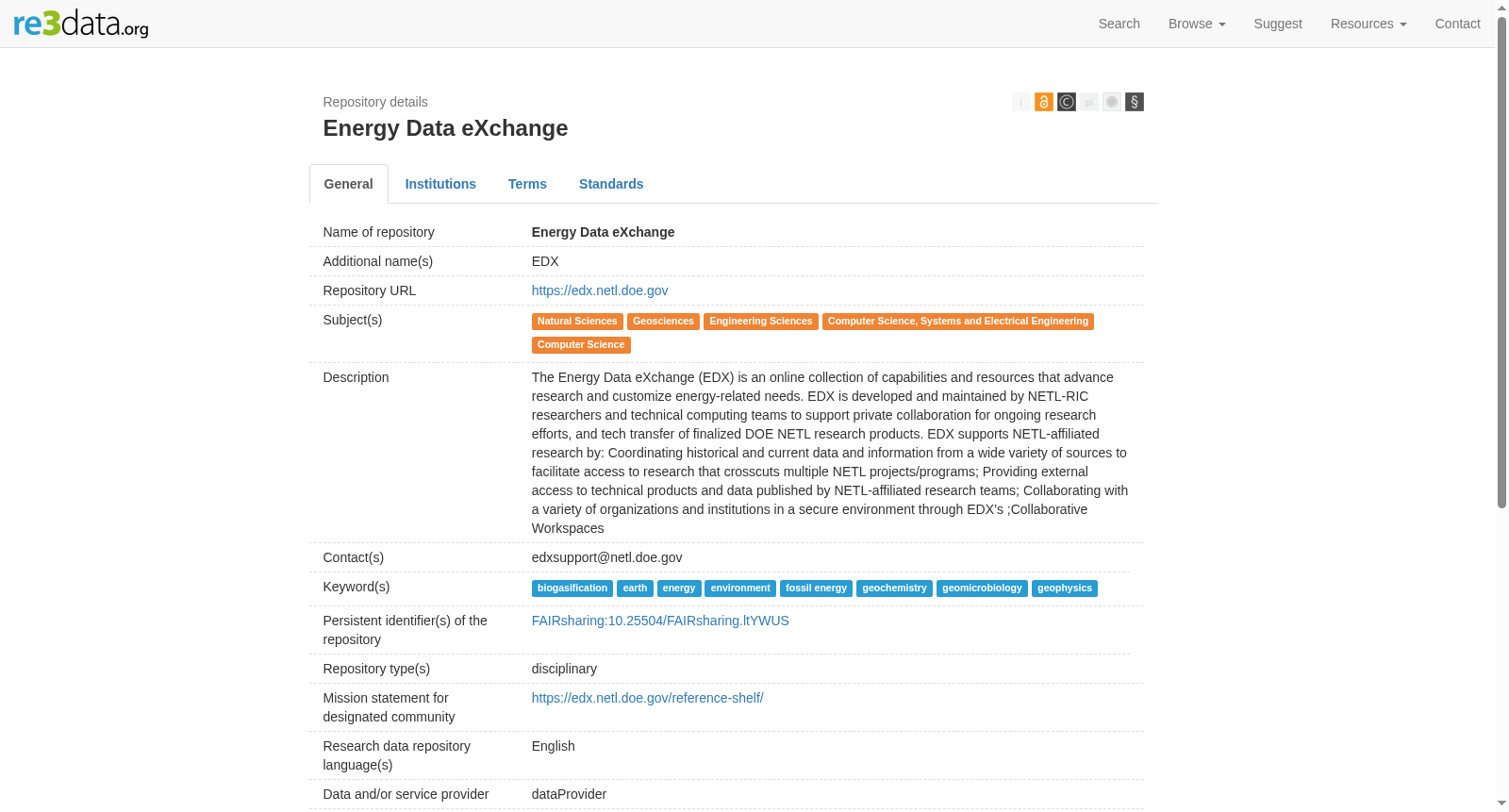1509x812 pixels.
Task: Click the energy keyword tag
Action: pos(679,588)
